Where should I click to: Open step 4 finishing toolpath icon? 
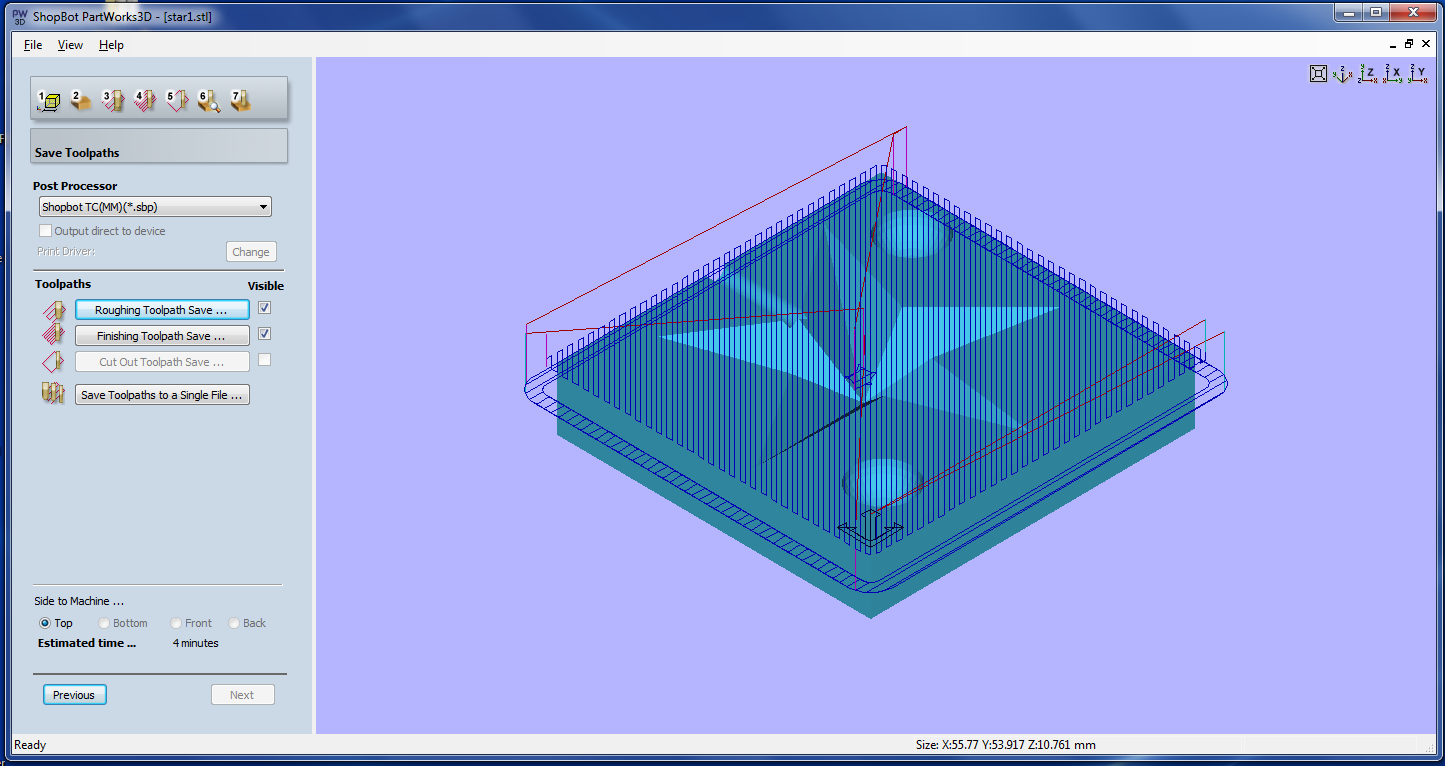145,100
